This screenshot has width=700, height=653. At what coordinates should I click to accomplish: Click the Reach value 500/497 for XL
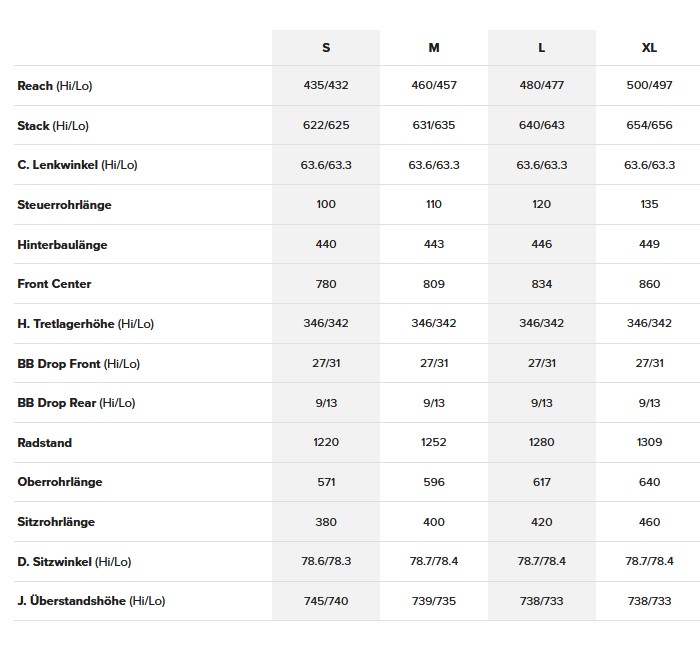[649, 86]
